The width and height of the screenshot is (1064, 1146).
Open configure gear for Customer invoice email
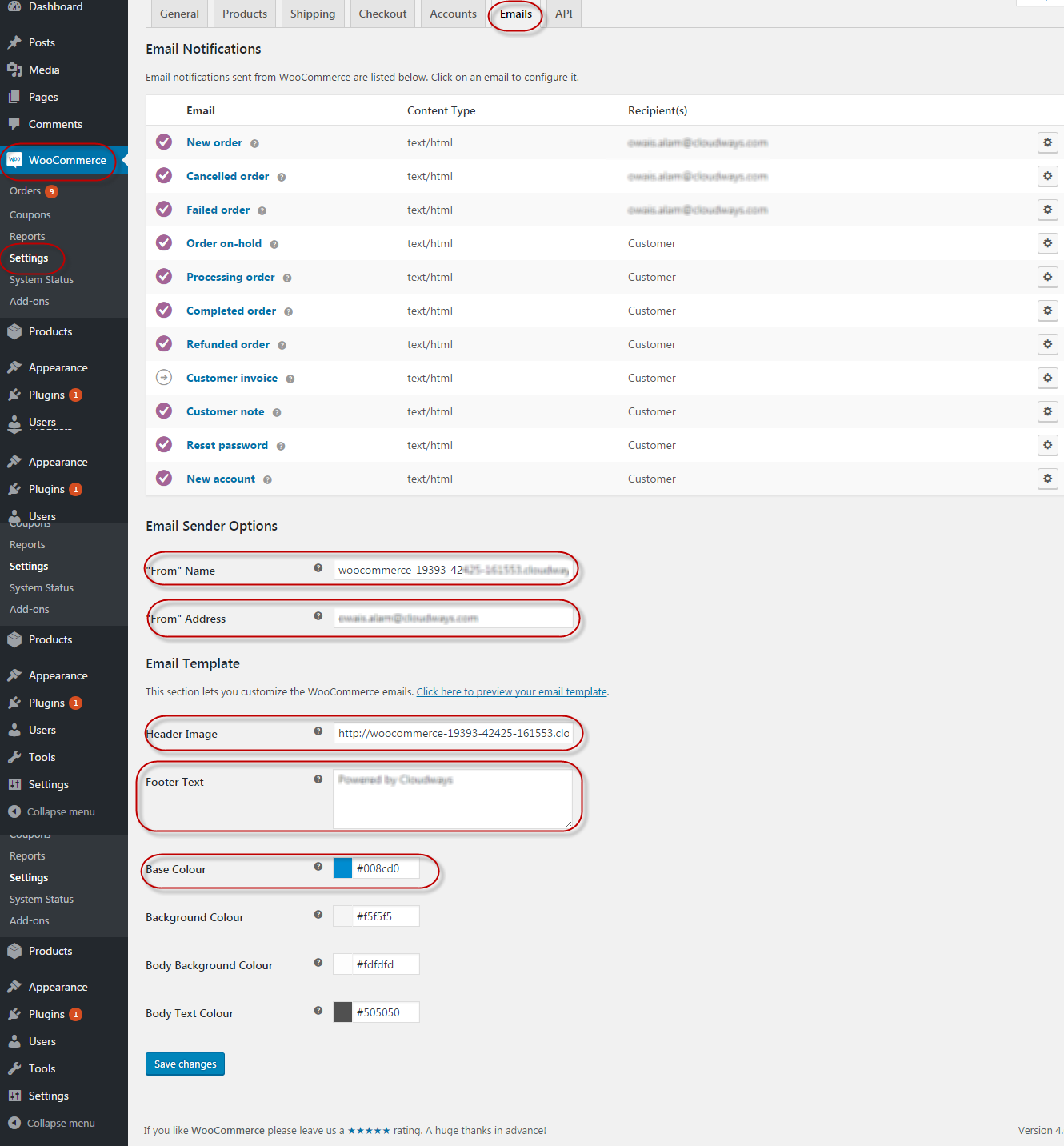coord(1047,378)
